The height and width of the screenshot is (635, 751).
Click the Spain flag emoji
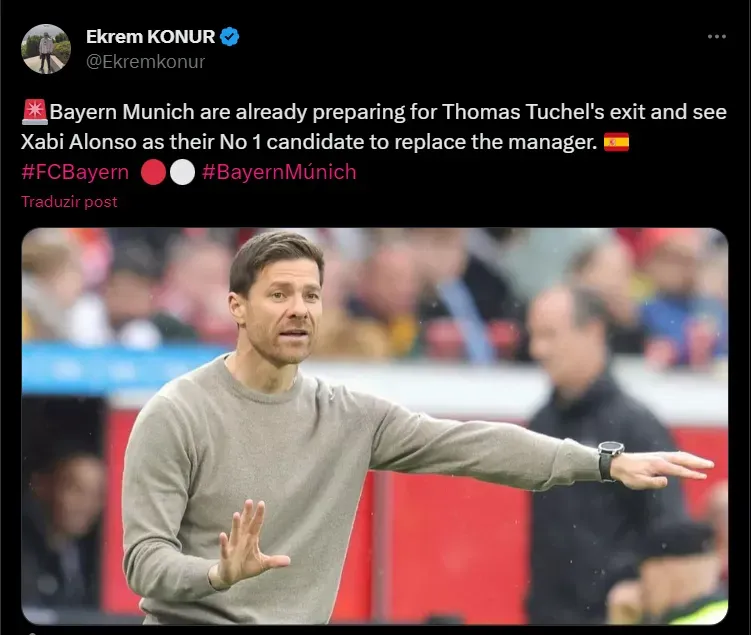616,142
